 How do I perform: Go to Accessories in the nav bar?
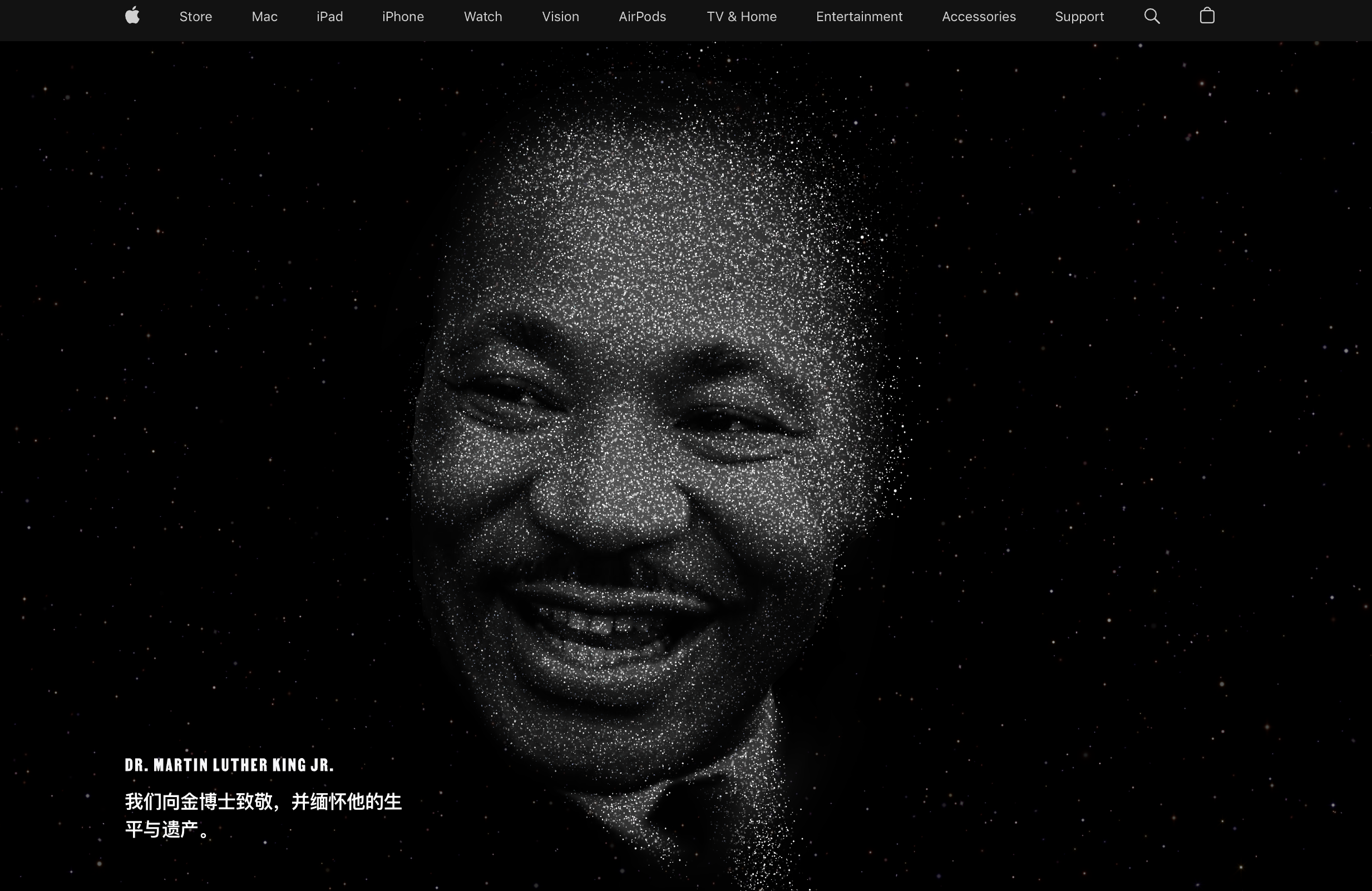pos(978,17)
